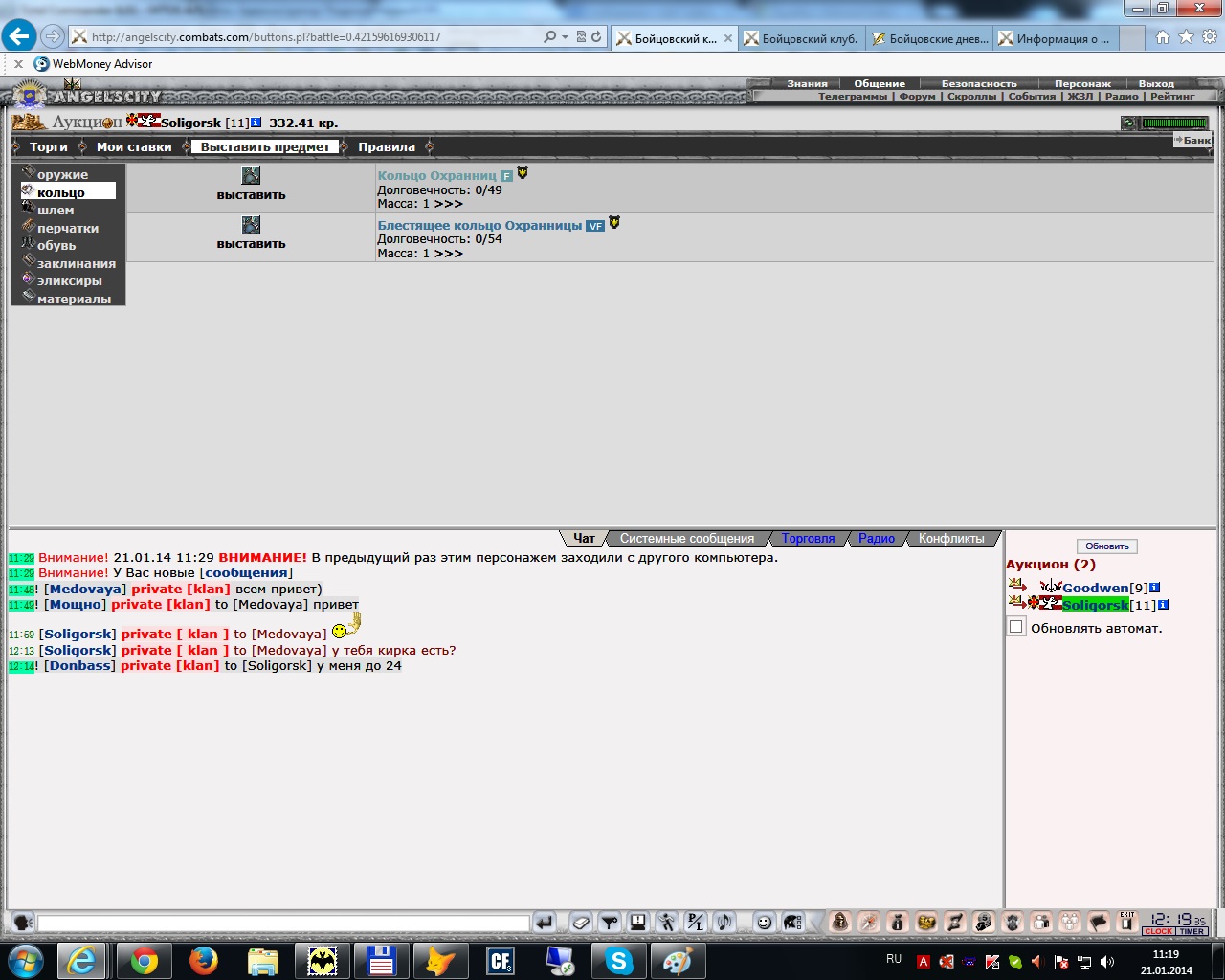Screen dimensions: 1225x980
Task: Click the Банк button
Action: click(x=1192, y=140)
